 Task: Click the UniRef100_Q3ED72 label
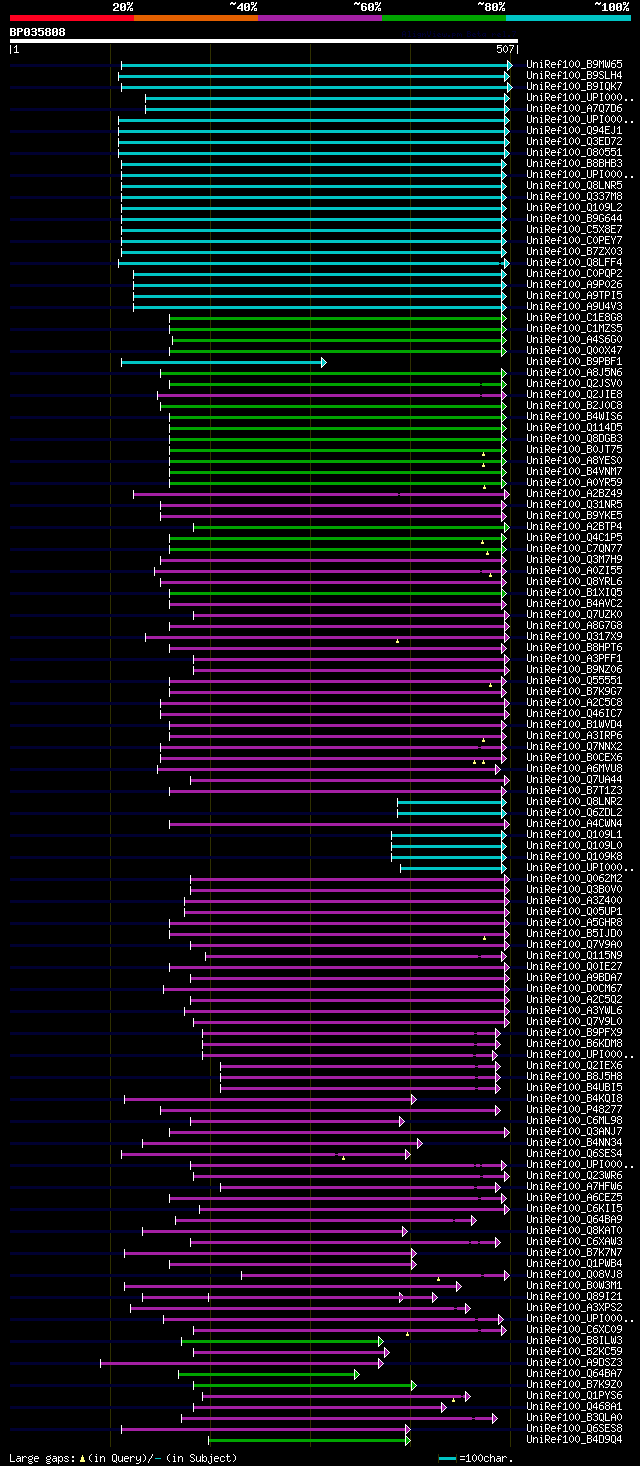tap(574, 141)
